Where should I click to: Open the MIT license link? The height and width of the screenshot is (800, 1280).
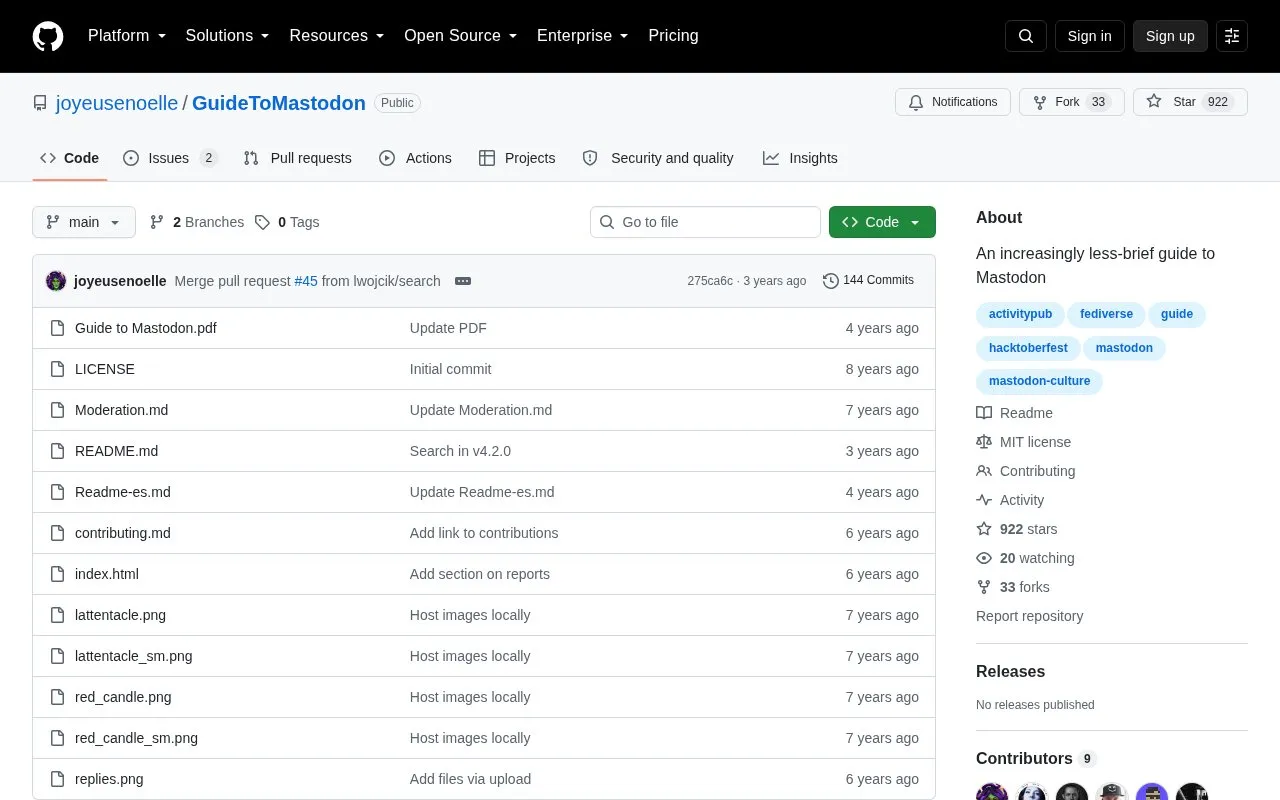pos(1024,442)
